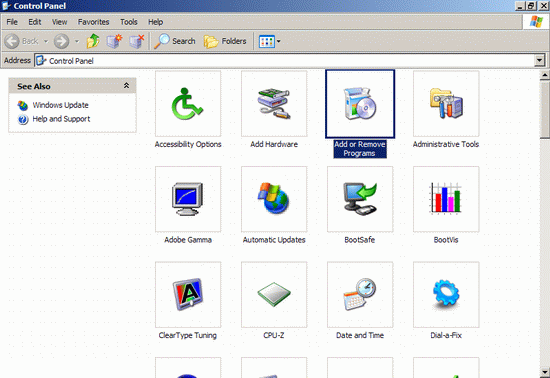Collapse the See Also panel
This screenshot has height=378, width=550.
click(126, 86)
